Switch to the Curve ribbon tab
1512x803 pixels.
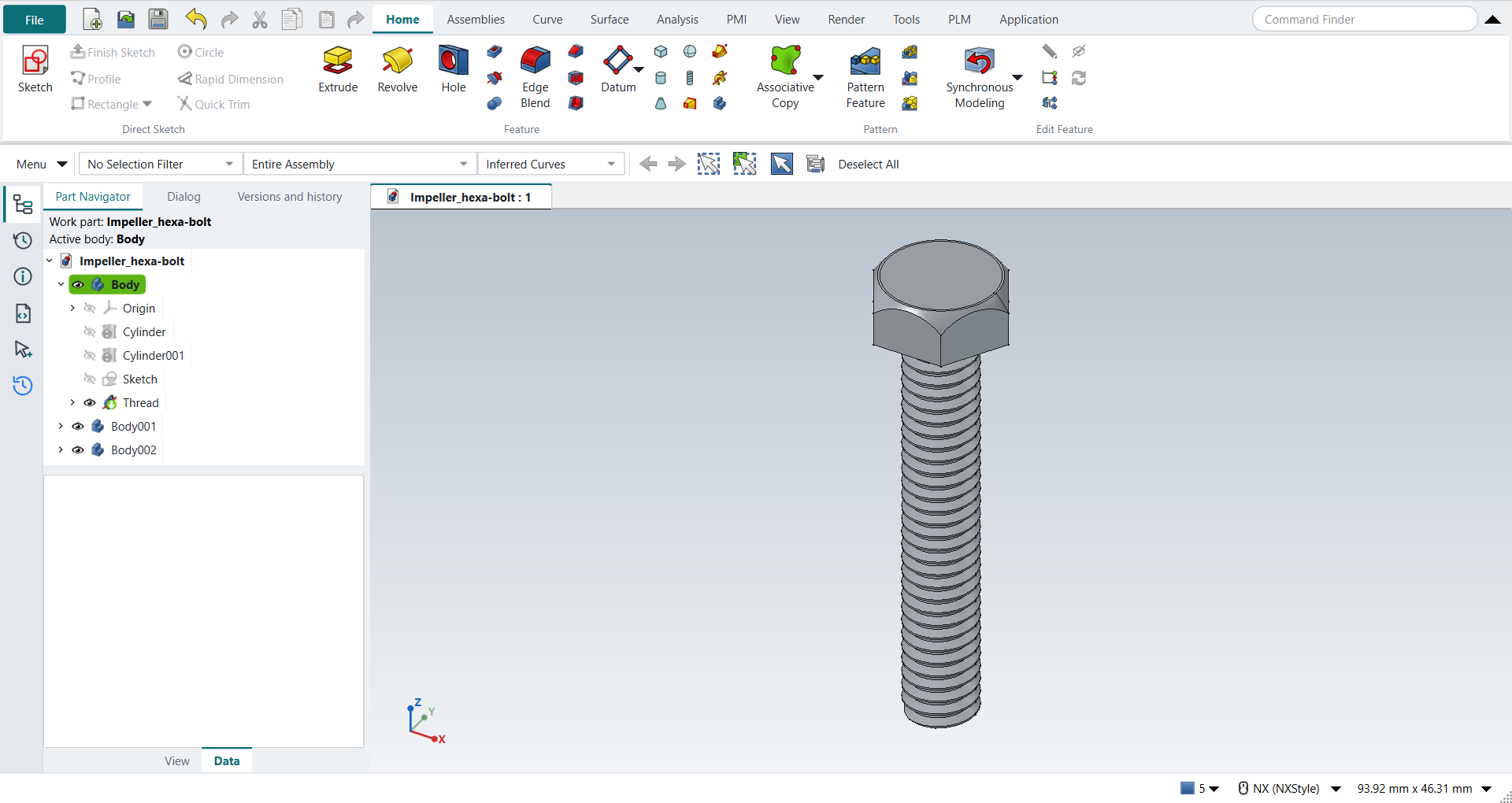point(547,20)
